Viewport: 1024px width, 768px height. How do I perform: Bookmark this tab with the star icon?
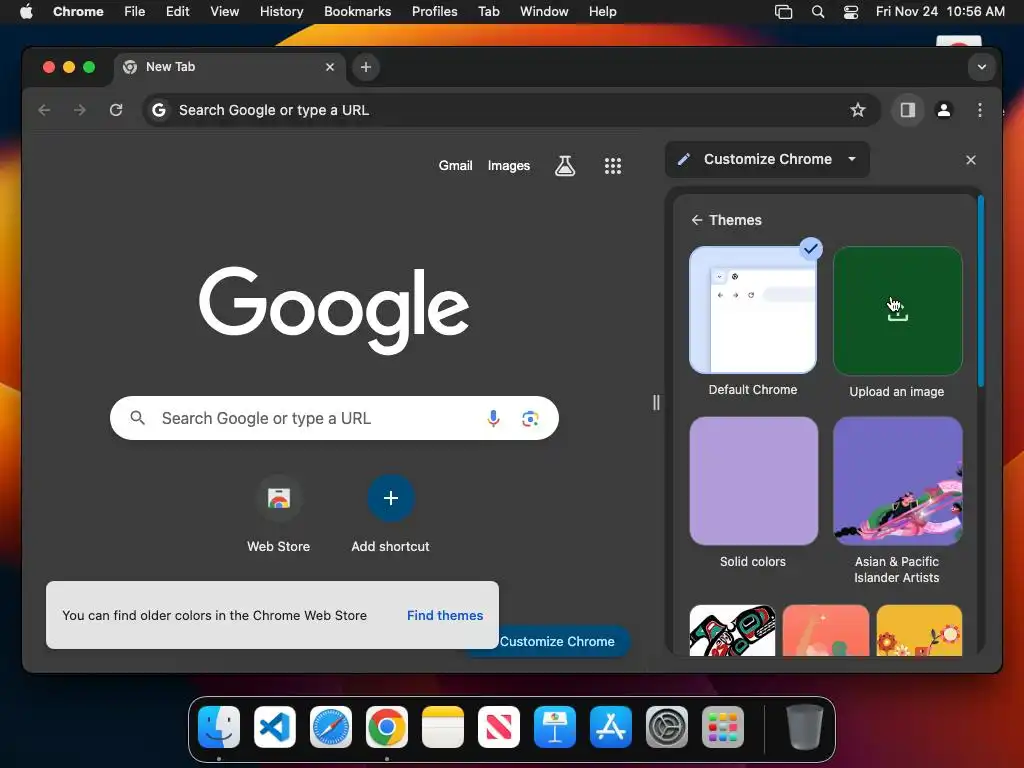[x=857, y=110]
